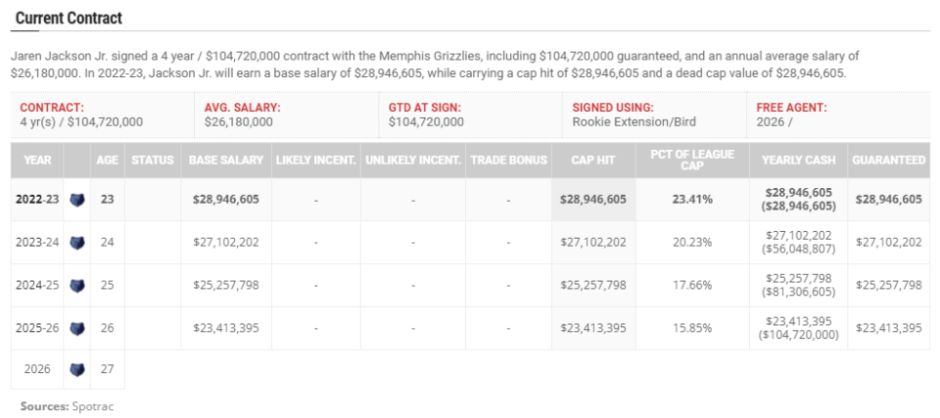Click the AGE column header
Image resolution: width=940 pixels, height=418 pixels.
click(x=107, y=160)
